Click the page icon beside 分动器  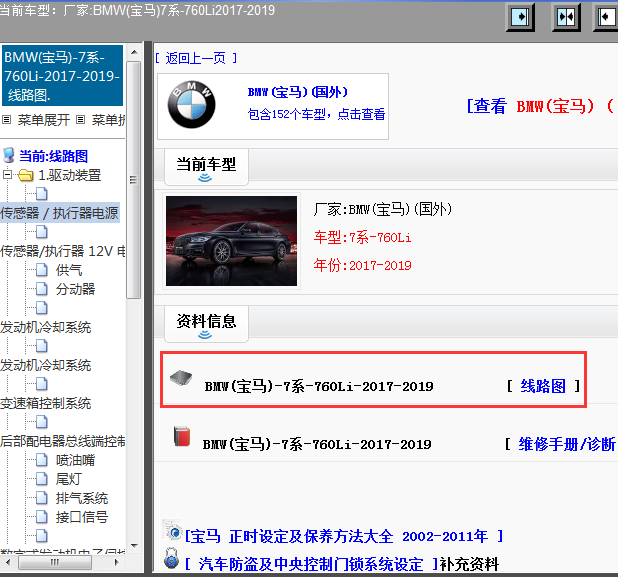coord(42,289)
